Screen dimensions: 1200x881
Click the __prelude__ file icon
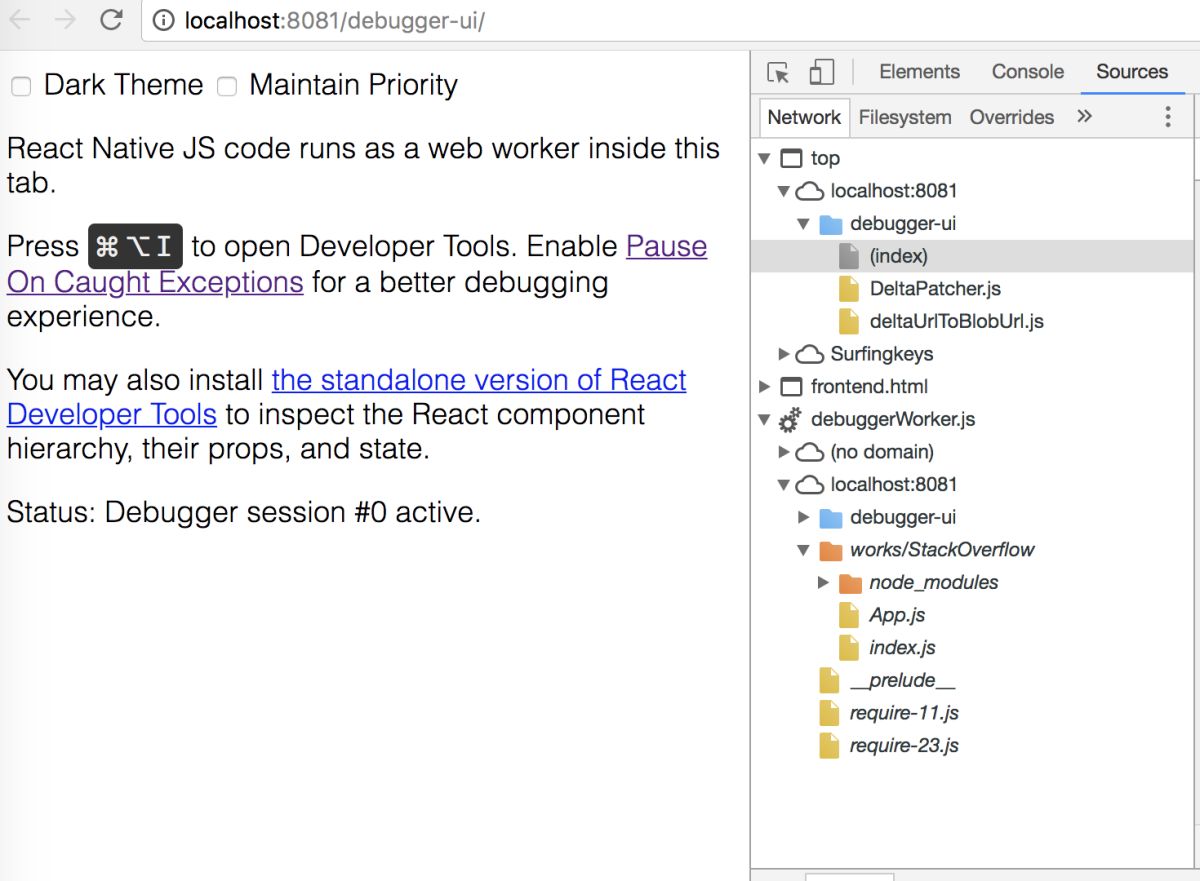pyautogui.click(x=829, y=680)
